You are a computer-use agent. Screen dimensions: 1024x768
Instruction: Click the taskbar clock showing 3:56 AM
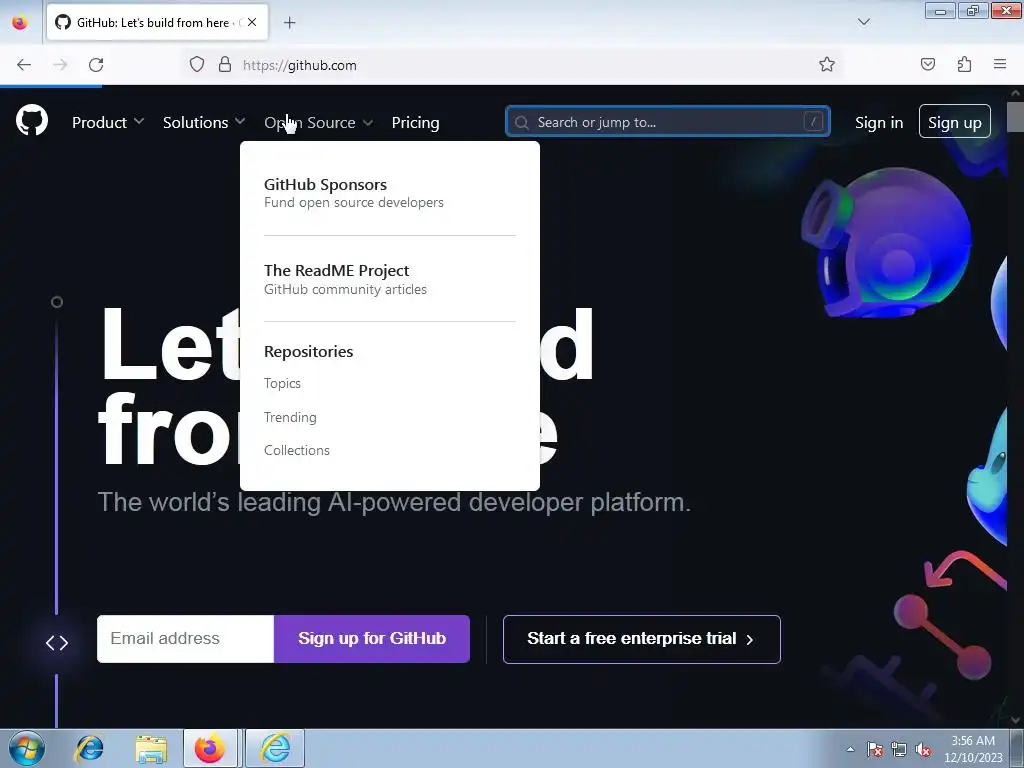973,749
